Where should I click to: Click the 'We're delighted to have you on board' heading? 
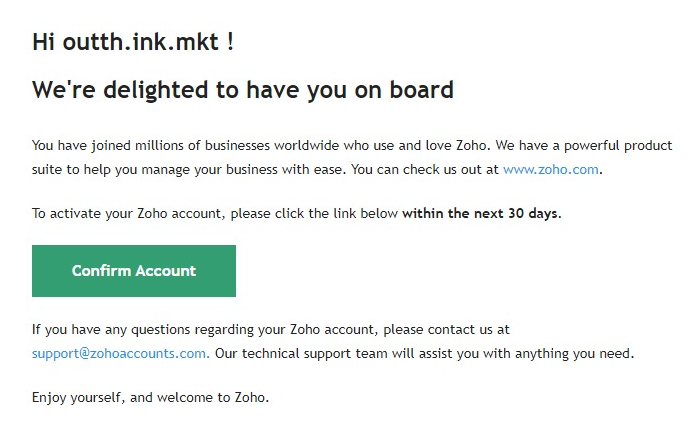click(243, 90)
